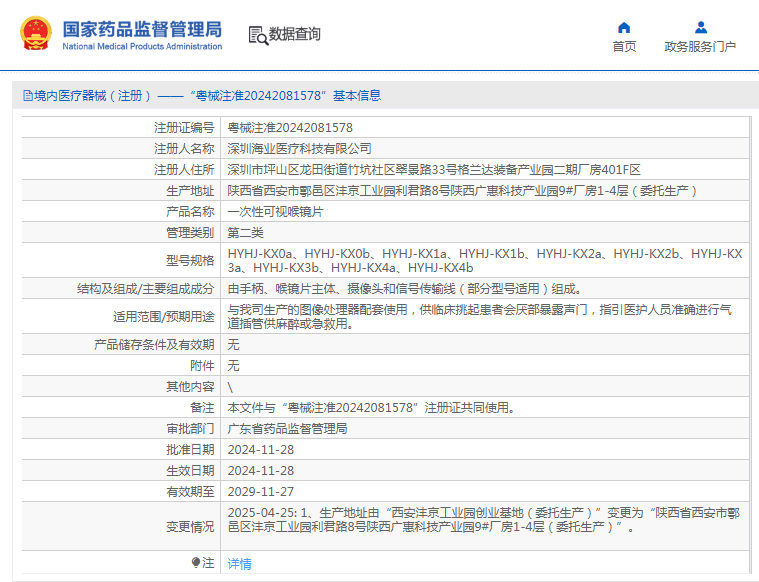Click 国家药品监督管理局 title
Screen dimensions: 759x582
tap(142, 29)
